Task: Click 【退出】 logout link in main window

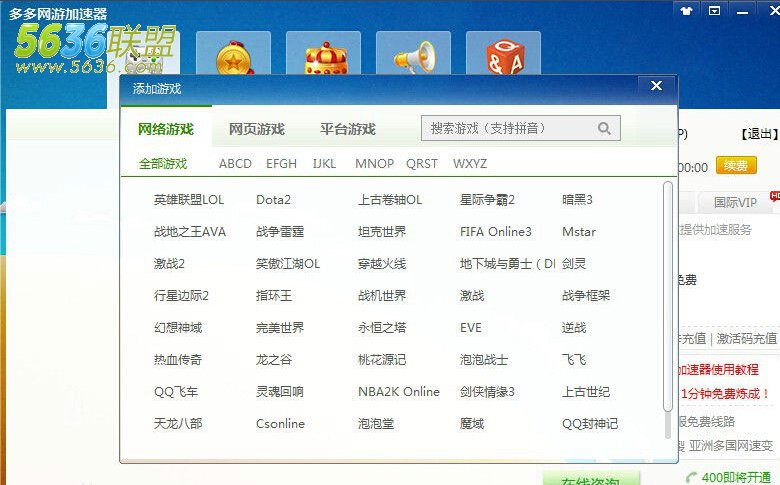Action: 759,134
